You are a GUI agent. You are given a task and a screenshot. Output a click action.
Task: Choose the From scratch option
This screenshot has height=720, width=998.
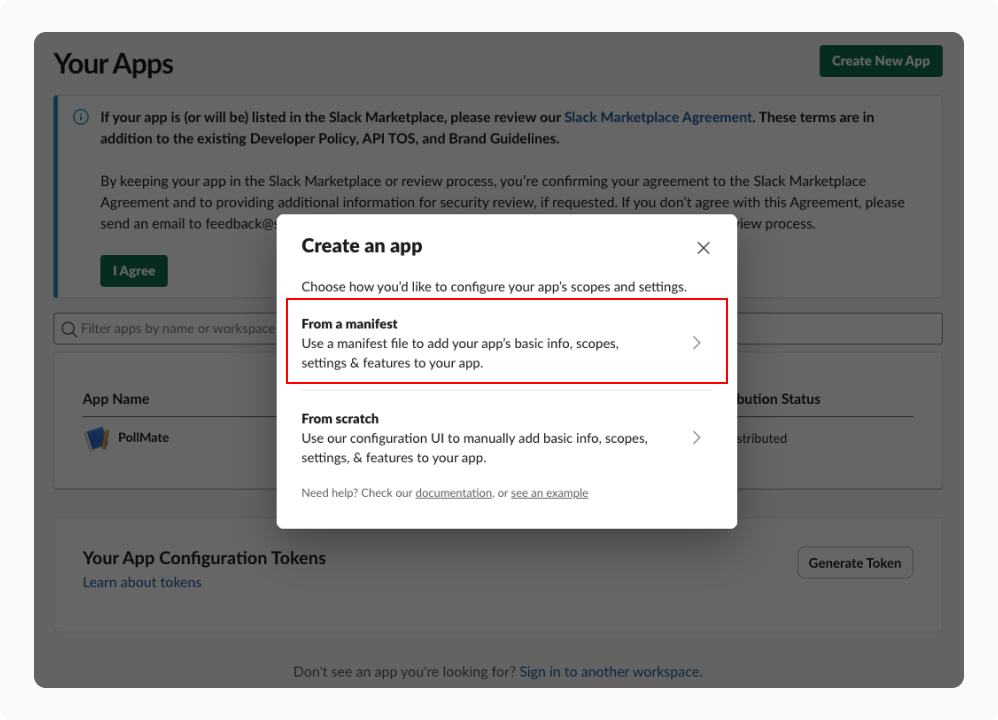(x=507, y=438)
